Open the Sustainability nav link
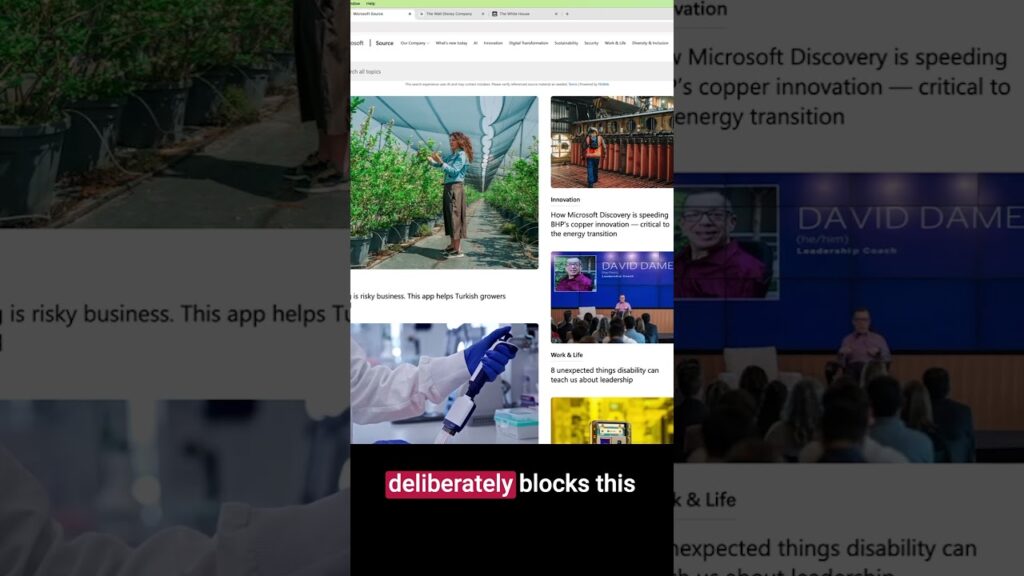1024x576 pixels. point(566,43)
